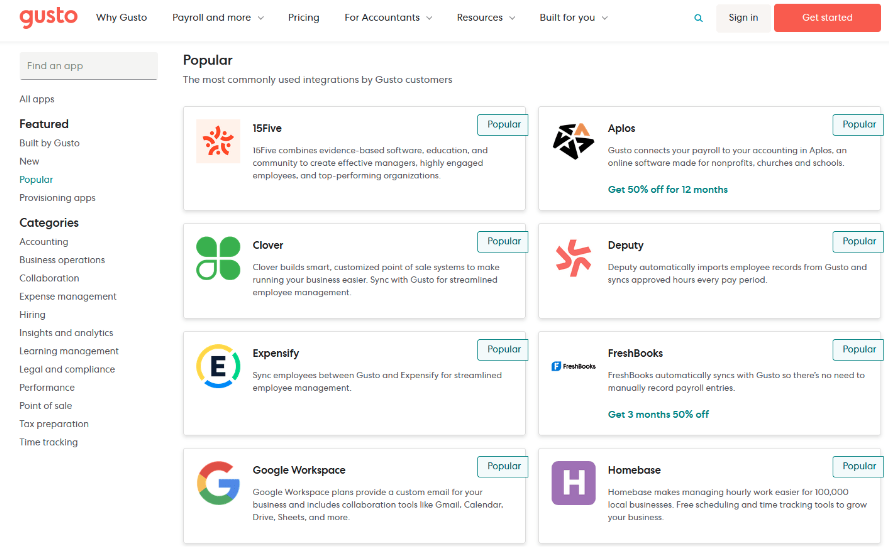Click the Get started button

[x=827, y=18]
